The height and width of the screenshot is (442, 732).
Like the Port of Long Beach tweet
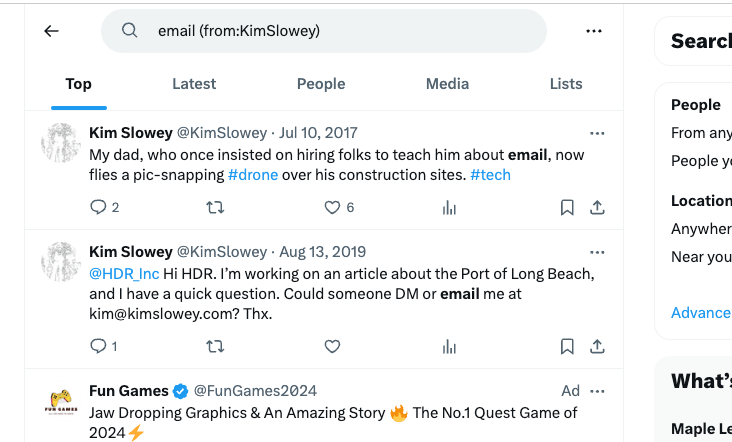click(x=333, y=346)
